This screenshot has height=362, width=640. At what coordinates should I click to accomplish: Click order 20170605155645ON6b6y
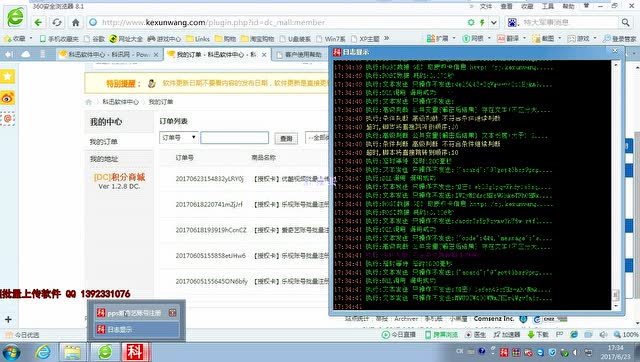click(x=211, y=281)
